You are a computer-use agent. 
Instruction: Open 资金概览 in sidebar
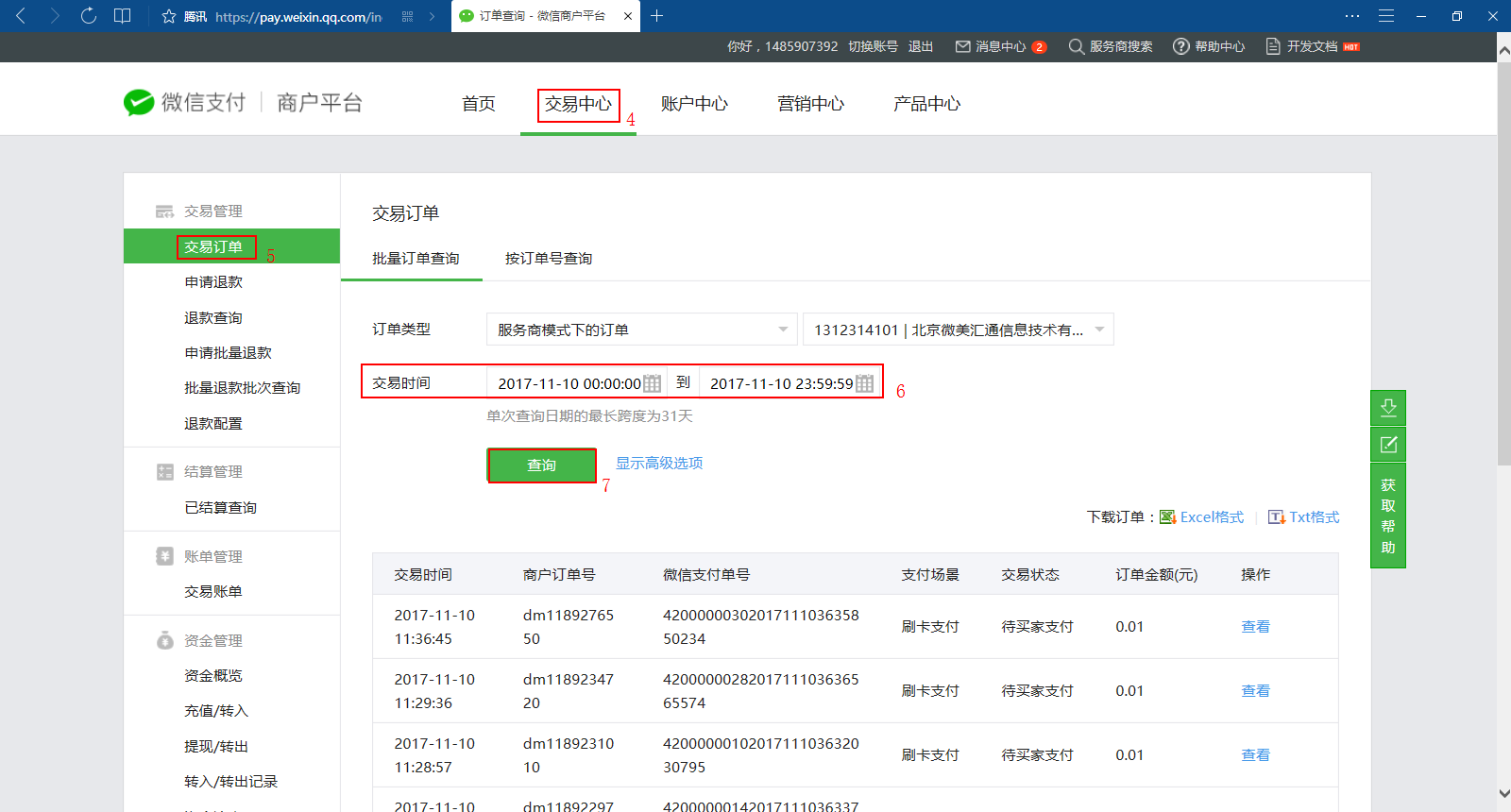point(213,676)
